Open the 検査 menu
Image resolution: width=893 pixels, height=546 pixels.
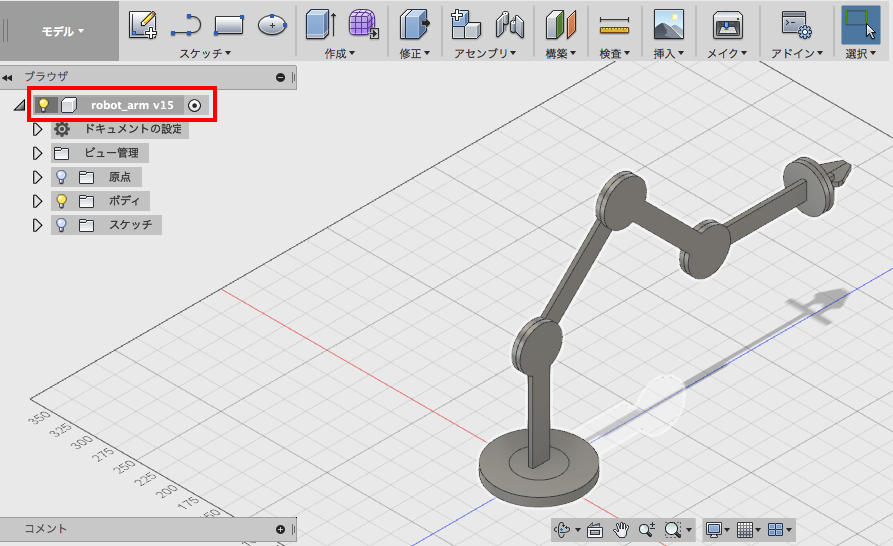(x=615, y=54)
